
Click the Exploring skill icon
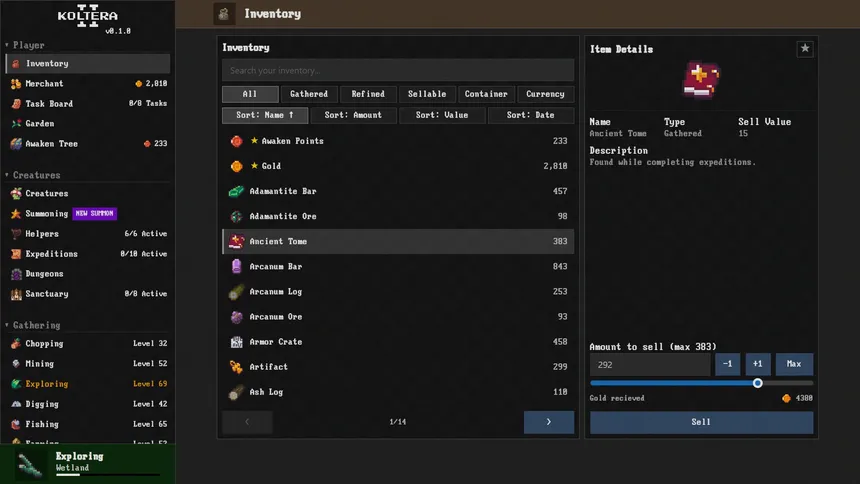pos(16,384)
